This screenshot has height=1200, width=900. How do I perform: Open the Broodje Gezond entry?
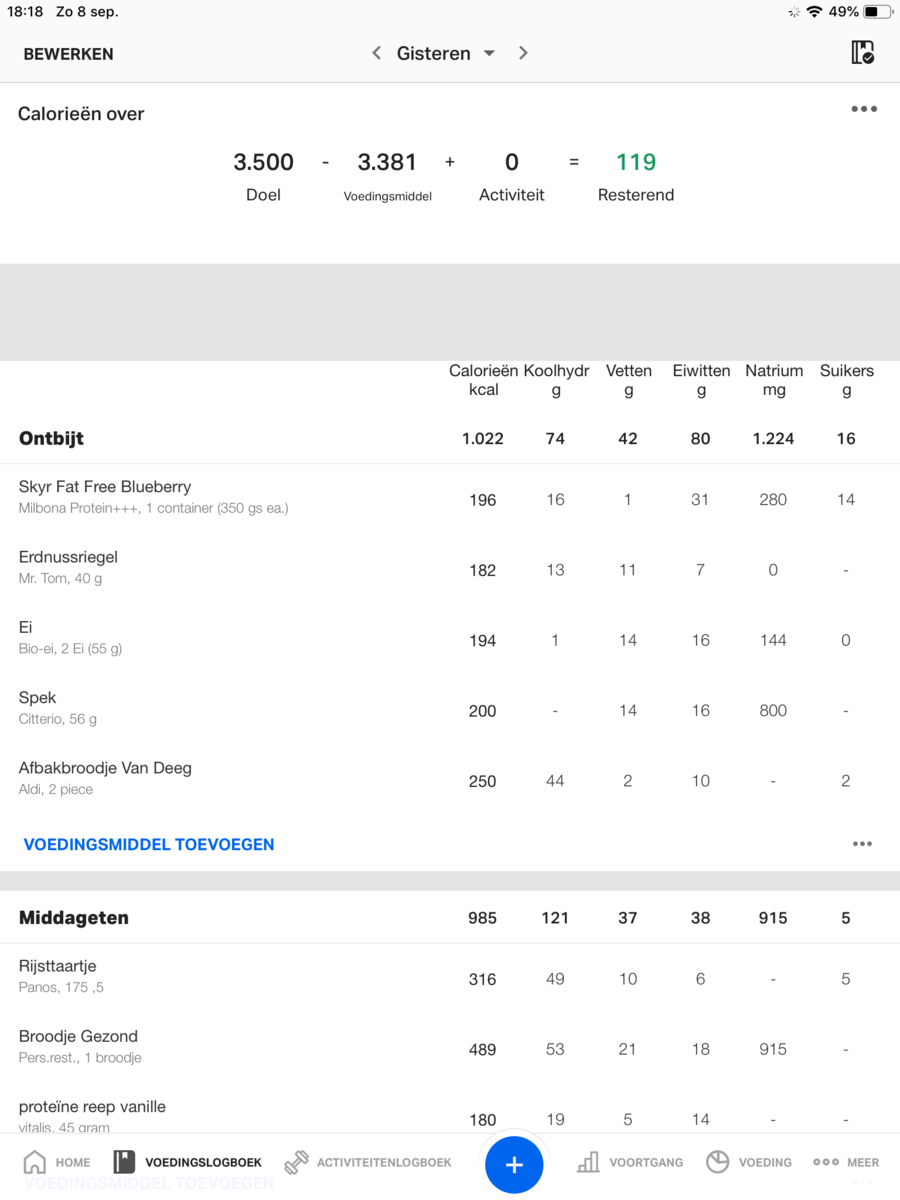pos(80,1046)
